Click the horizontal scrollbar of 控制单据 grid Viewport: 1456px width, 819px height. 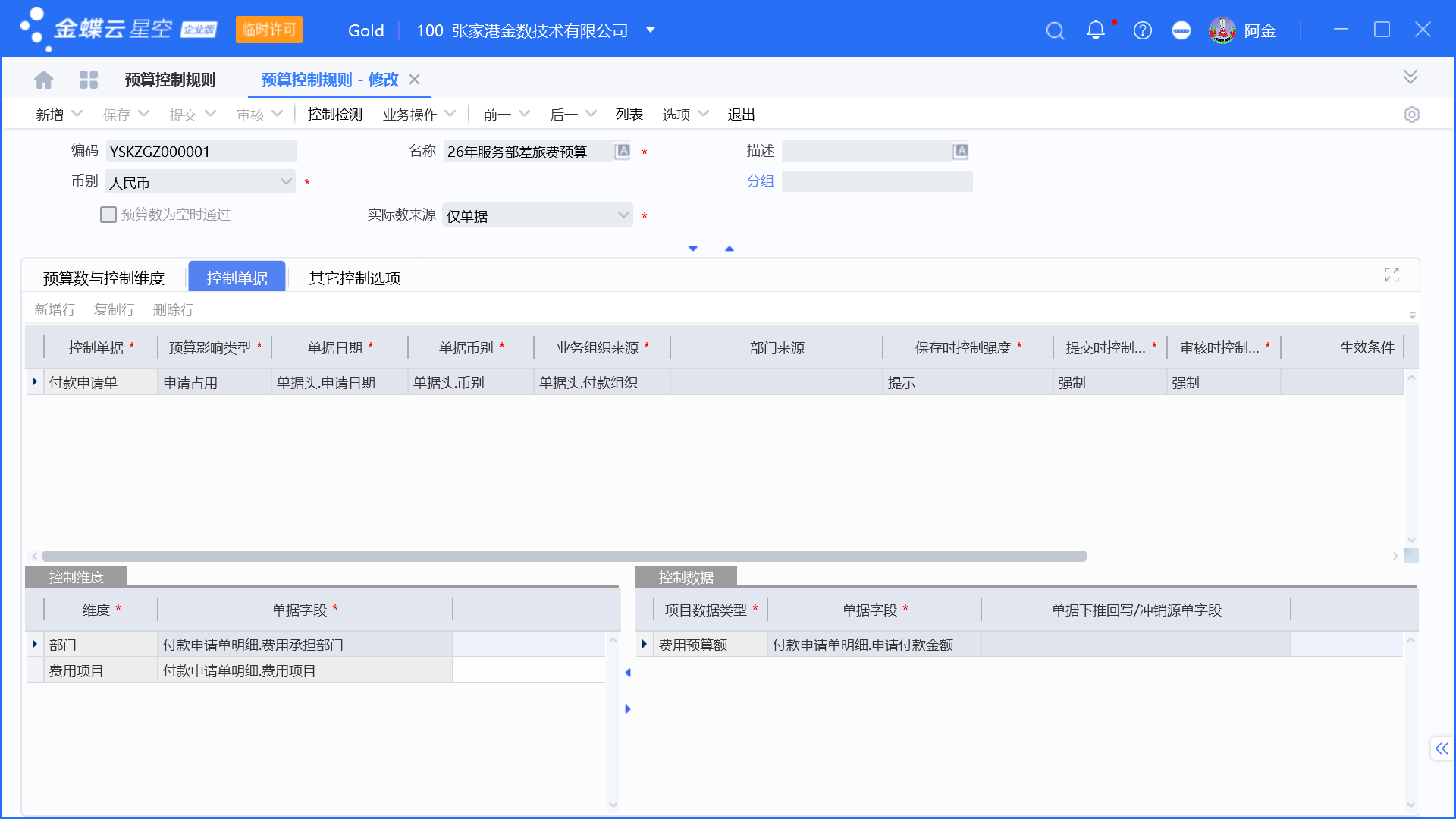tap(564, 556)
